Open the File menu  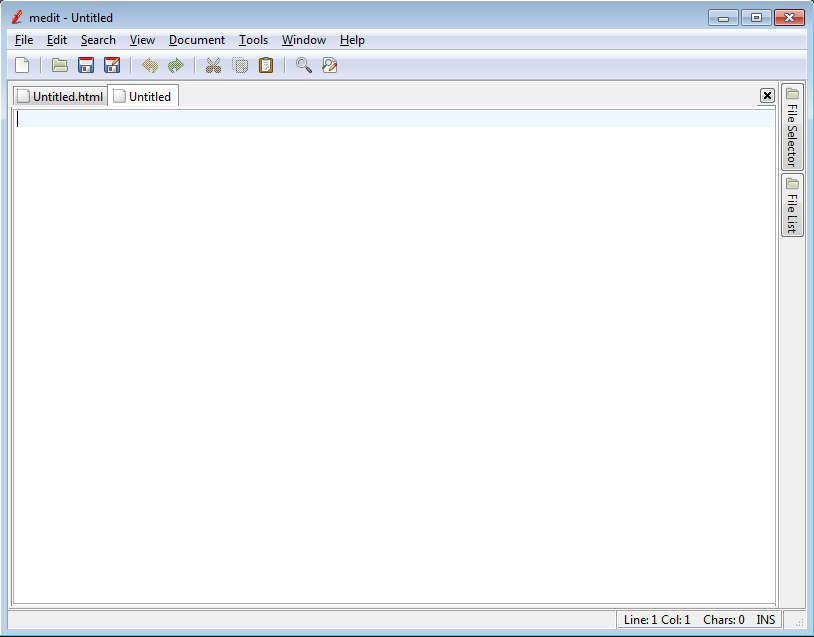coord(24,40)
